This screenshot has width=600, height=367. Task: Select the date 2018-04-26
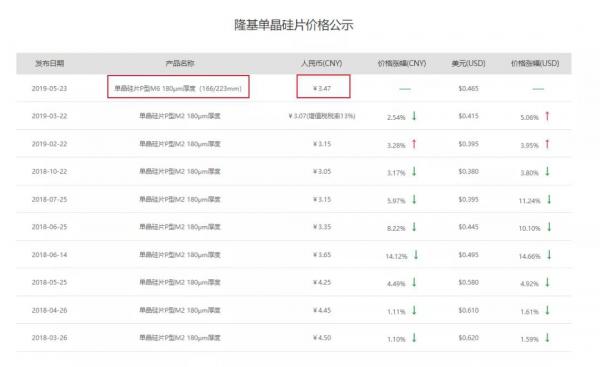[49, 310]
